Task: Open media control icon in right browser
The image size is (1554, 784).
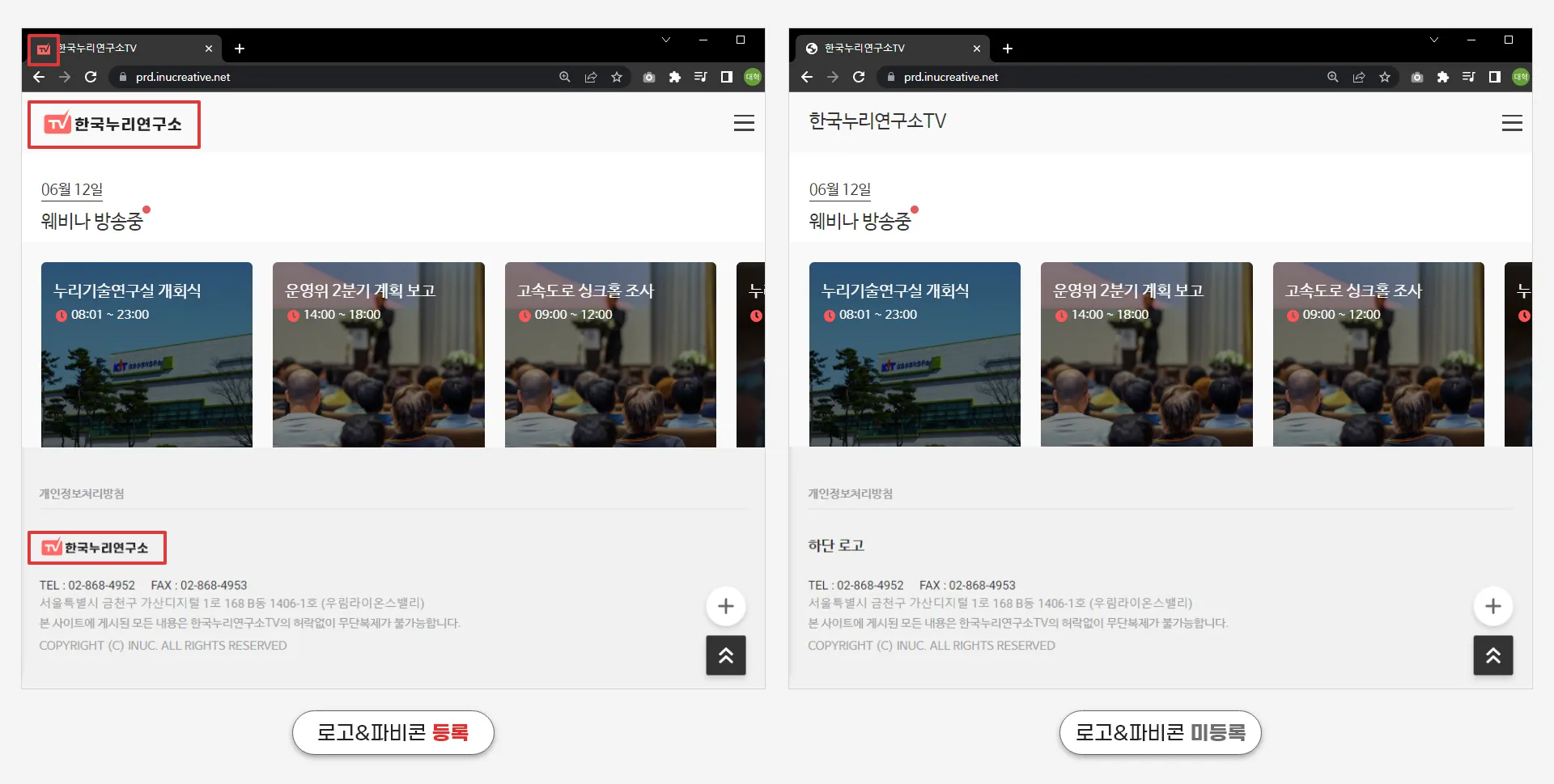Action: click(1469, 77)
